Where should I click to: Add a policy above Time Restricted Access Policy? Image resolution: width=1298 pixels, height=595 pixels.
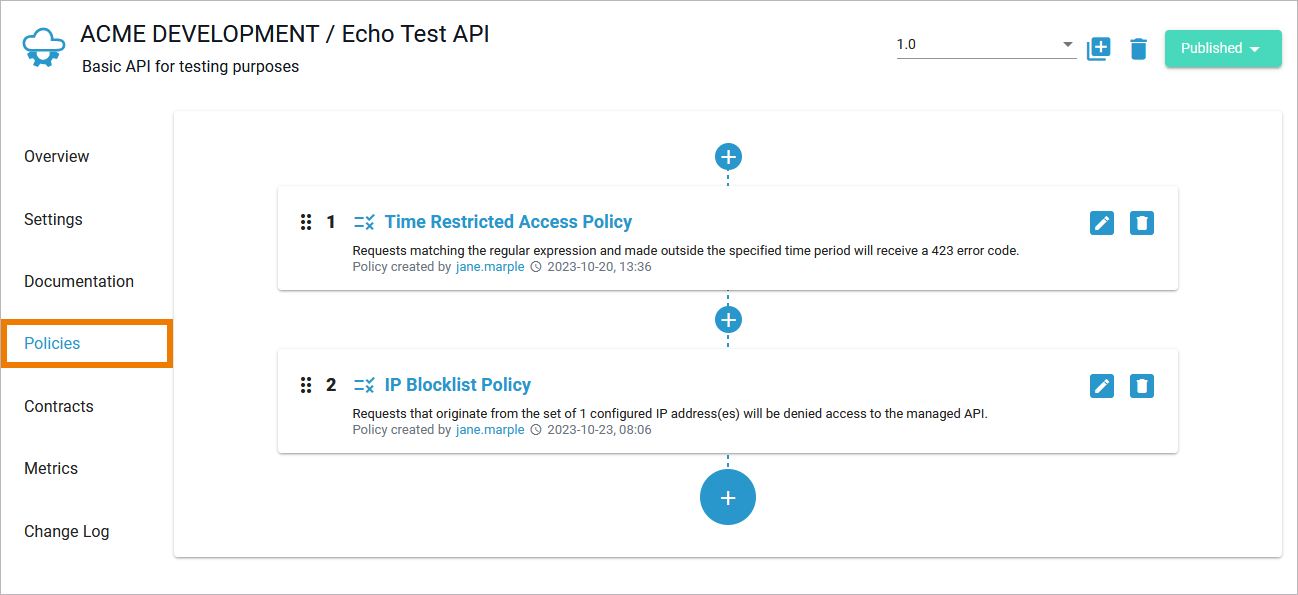(728, 157)
